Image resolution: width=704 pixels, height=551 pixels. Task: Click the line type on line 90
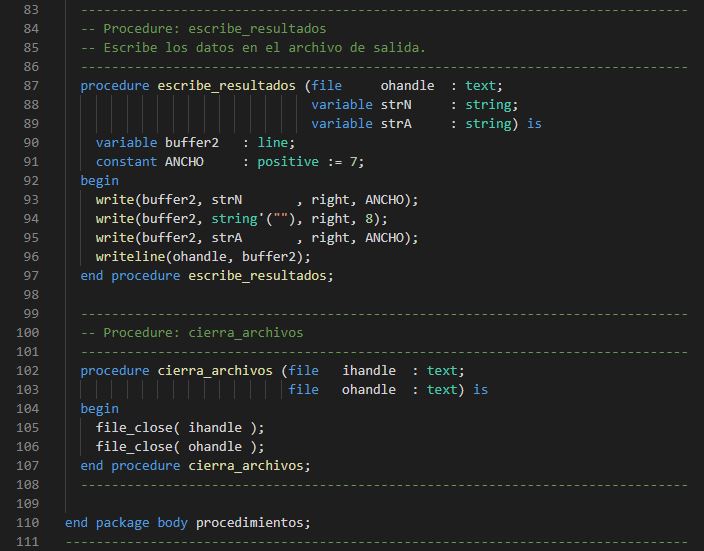coord(273,143)
